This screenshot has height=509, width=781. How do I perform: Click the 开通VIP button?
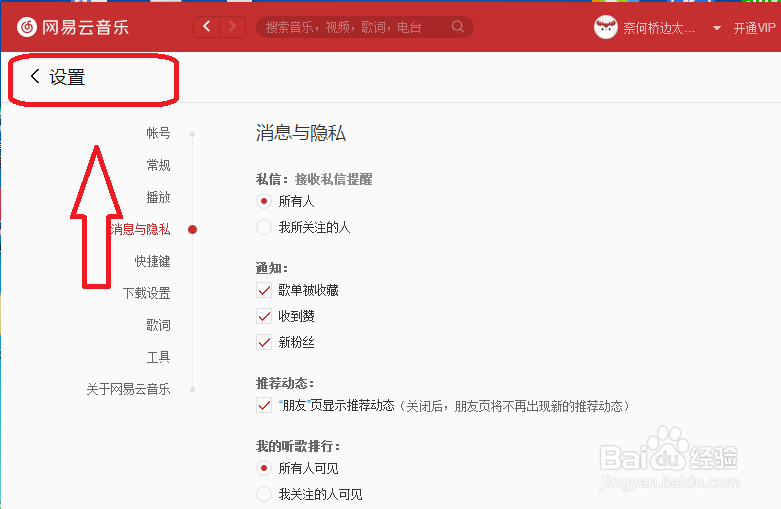click(x=754, y=28)
